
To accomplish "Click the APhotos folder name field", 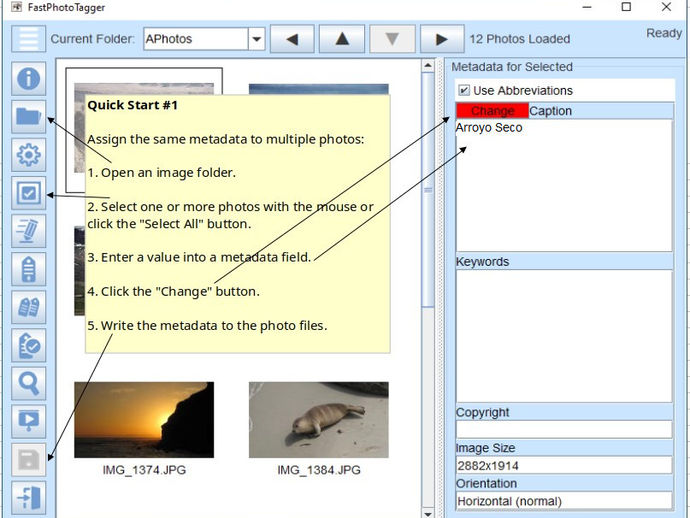I will coord(196,39).
